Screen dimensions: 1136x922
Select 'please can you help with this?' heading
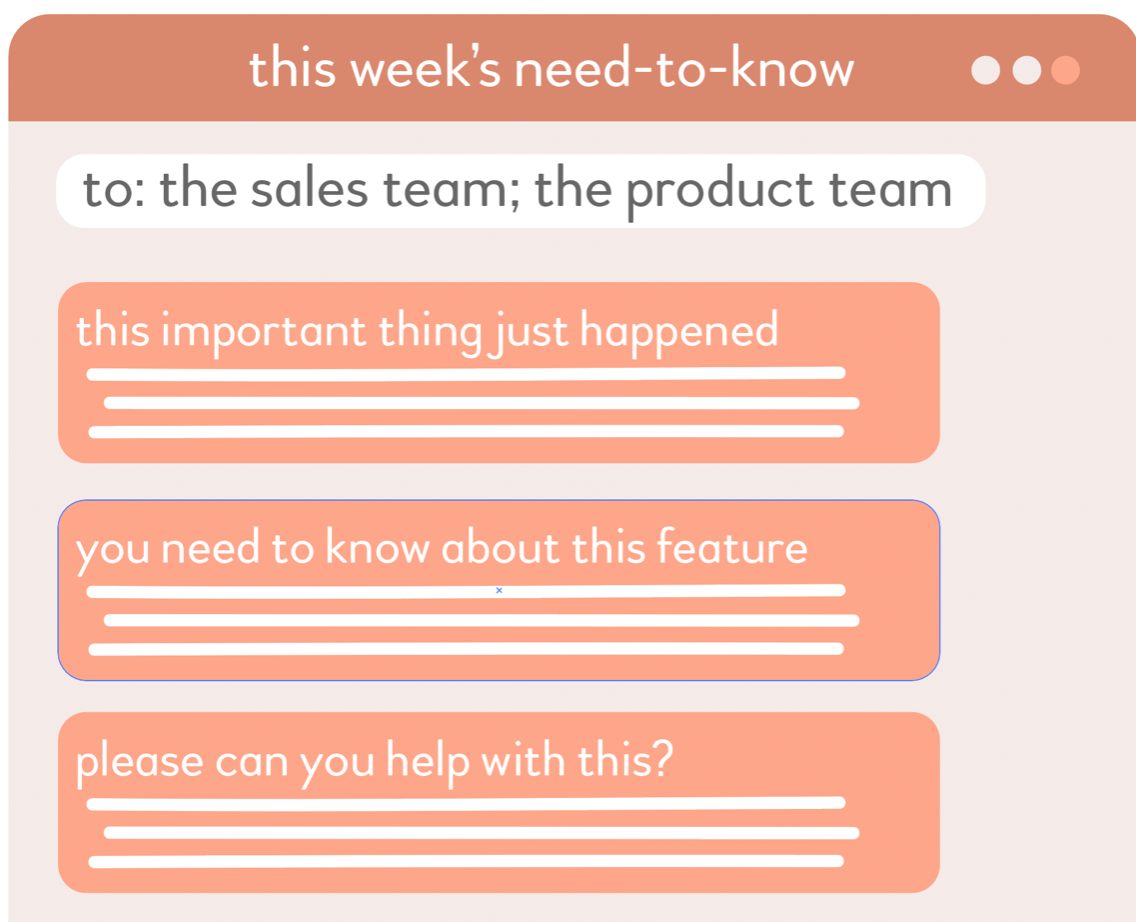coord(374,762)
